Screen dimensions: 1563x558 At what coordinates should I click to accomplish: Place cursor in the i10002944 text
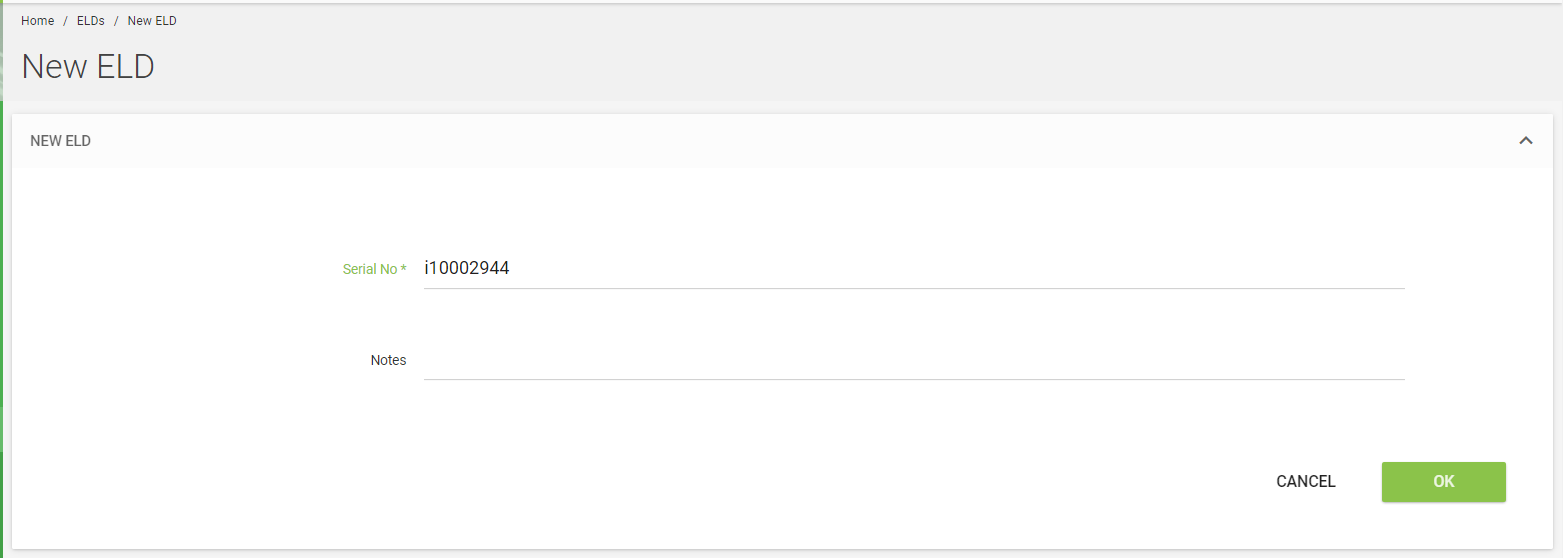click(467, 268)
